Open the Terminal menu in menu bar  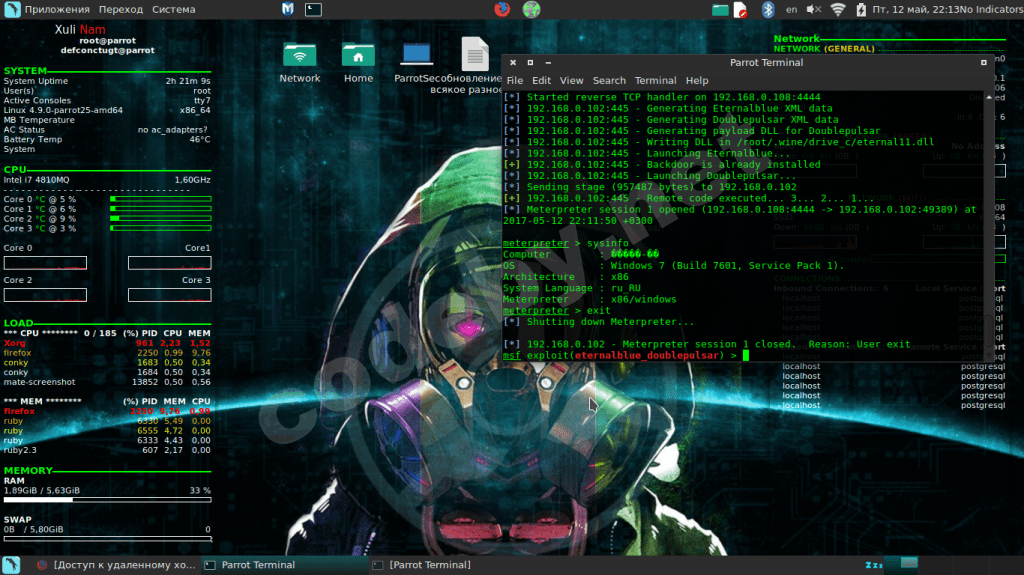coord(655,80)
